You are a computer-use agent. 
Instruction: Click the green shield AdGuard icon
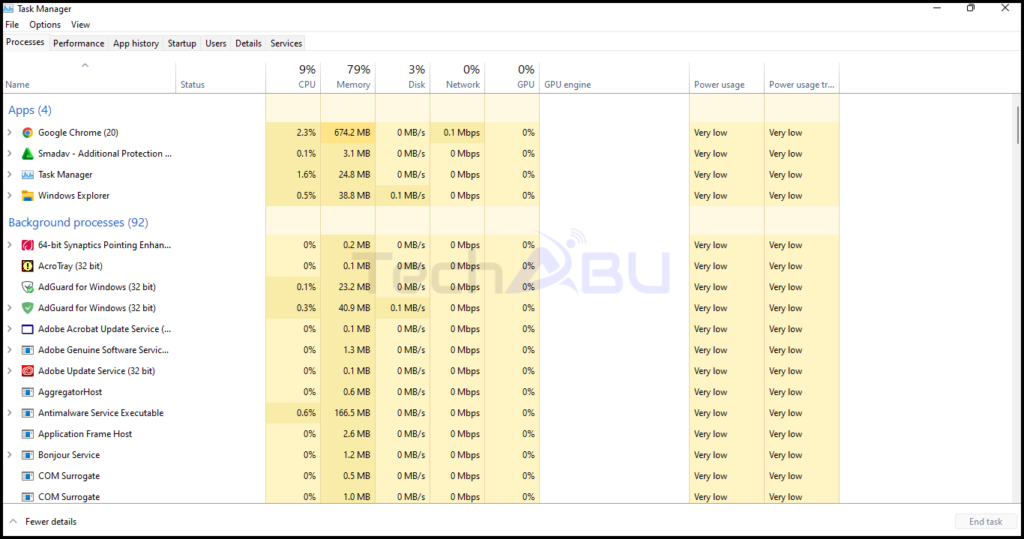(27, 308)
